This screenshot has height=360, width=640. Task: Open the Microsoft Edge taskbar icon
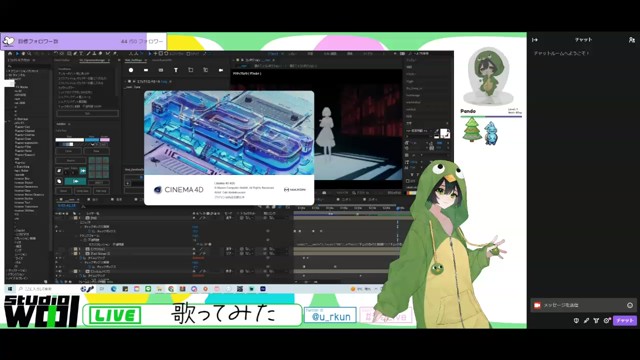tap(113, 289)
